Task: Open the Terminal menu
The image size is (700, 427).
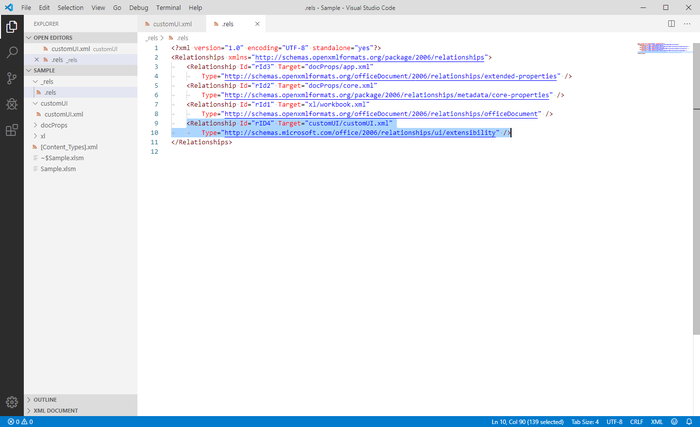Action: (x=168, y=7)
